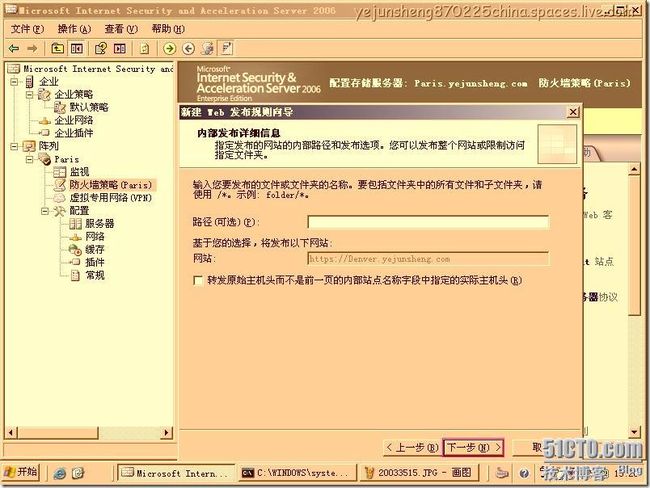The image size is (650, 488).
Task: Click the 监视 monitoring icon
Action: [60, 172]
